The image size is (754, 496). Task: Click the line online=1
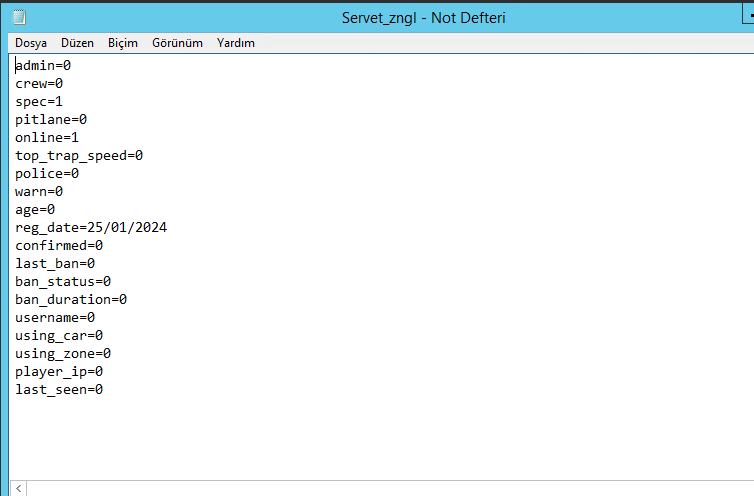tap(47, 138)
